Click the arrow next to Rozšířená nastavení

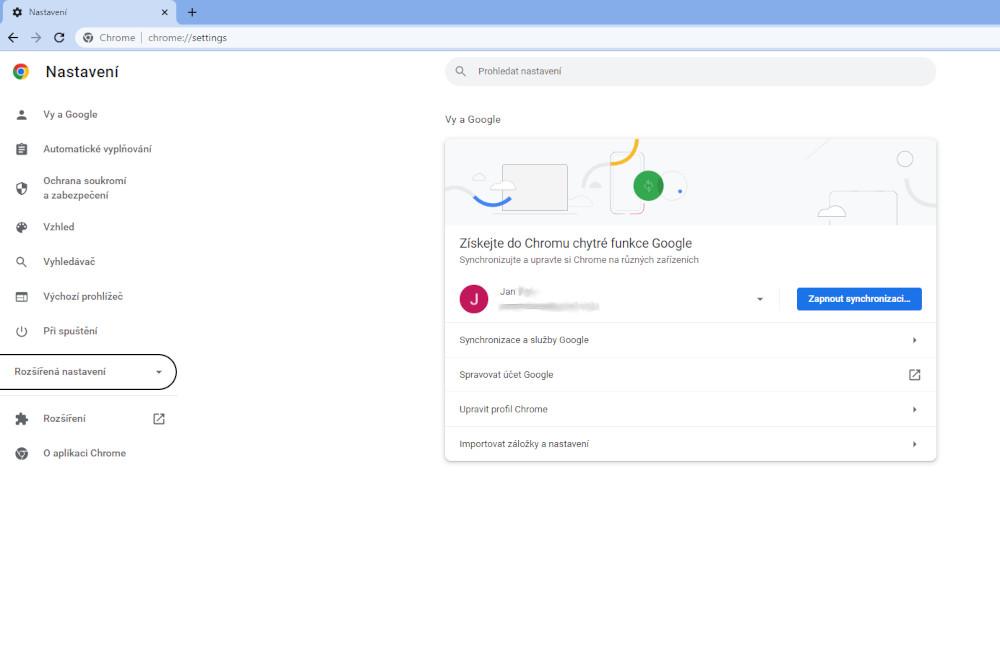point(159,372)
